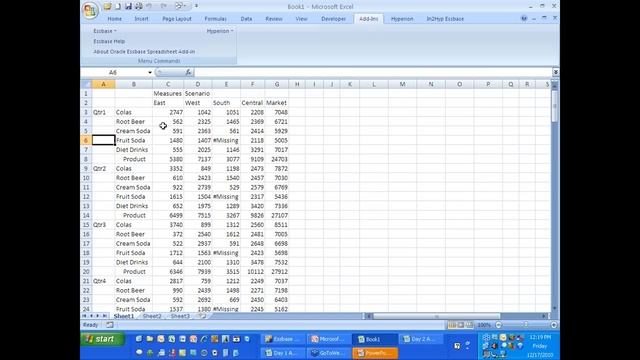Open the Hyperion ribbon tab
The height and width of the screenshot is (360, 640).
coord(402,19)
